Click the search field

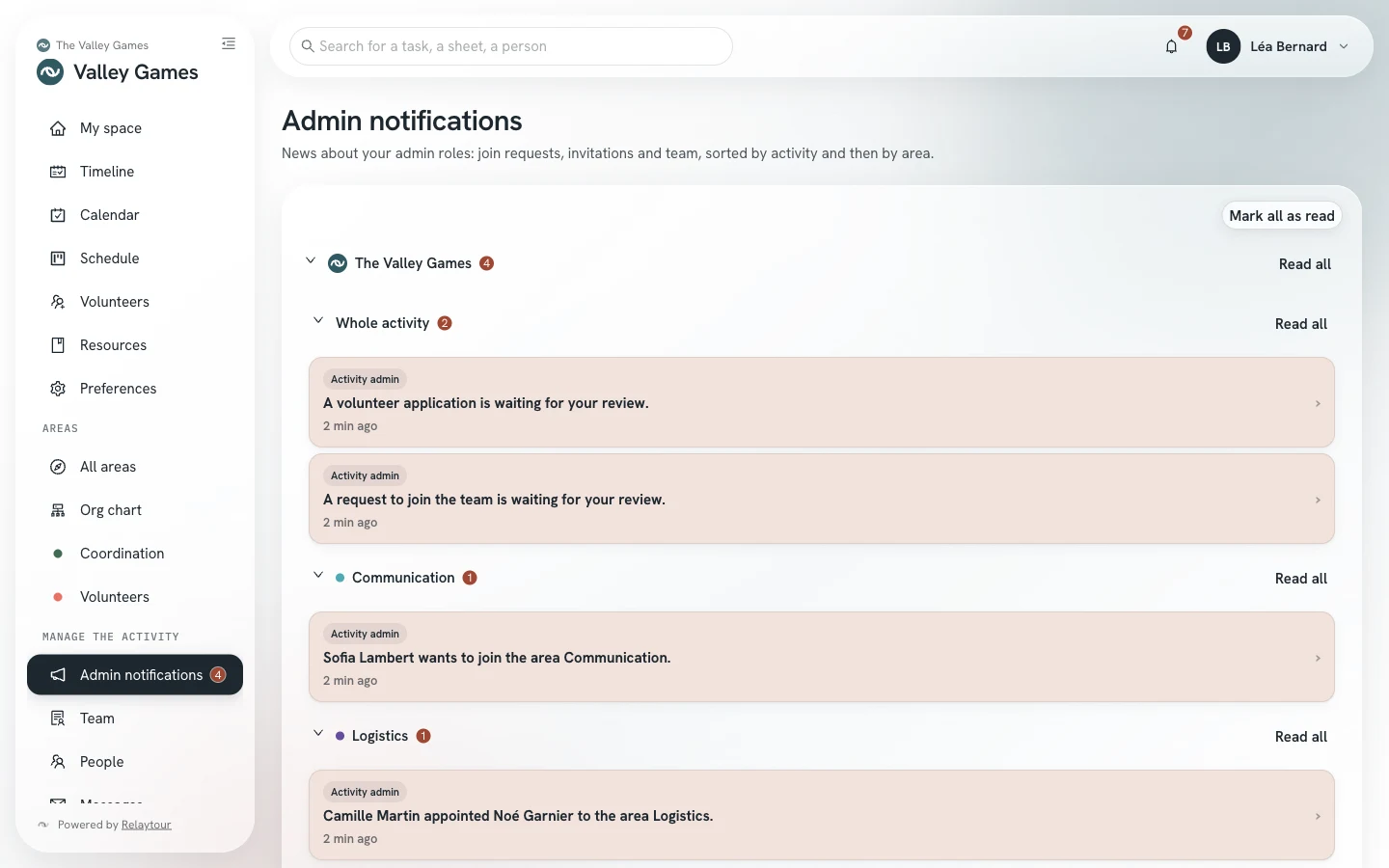pos(511,46)
